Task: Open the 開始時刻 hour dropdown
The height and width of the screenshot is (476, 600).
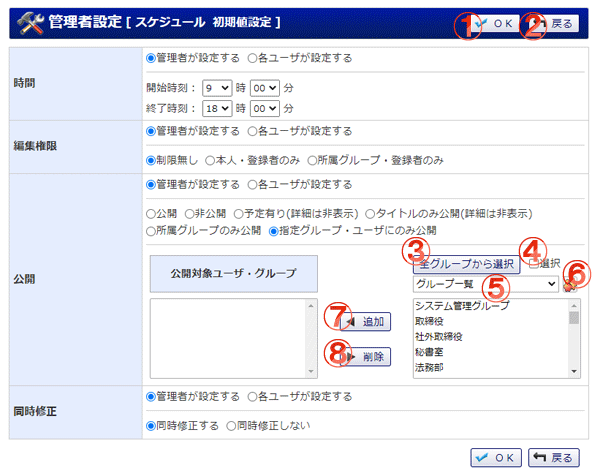Action: click(x=217, y=88)
